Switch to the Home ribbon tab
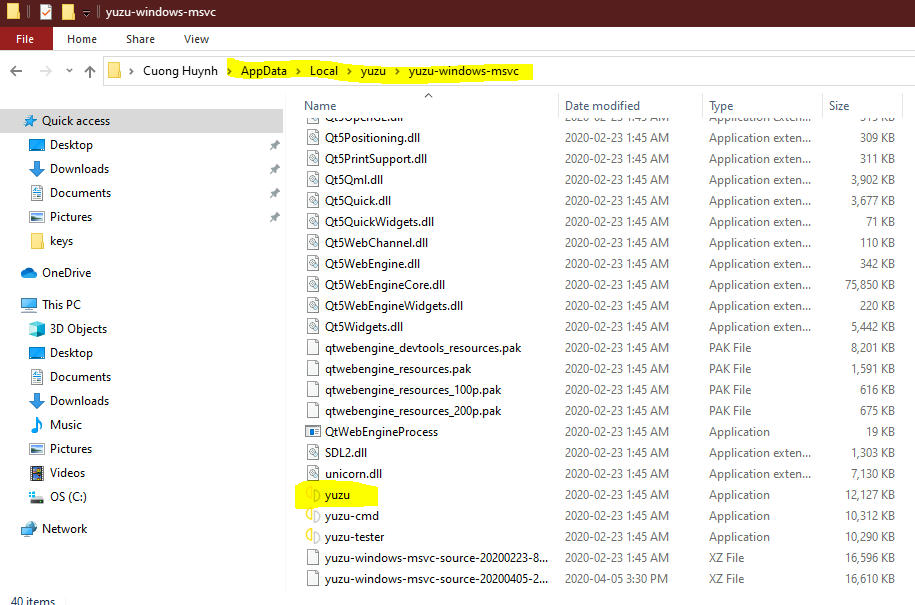The height and width of the screenshot is (605, 915). (x=82, y=39)
